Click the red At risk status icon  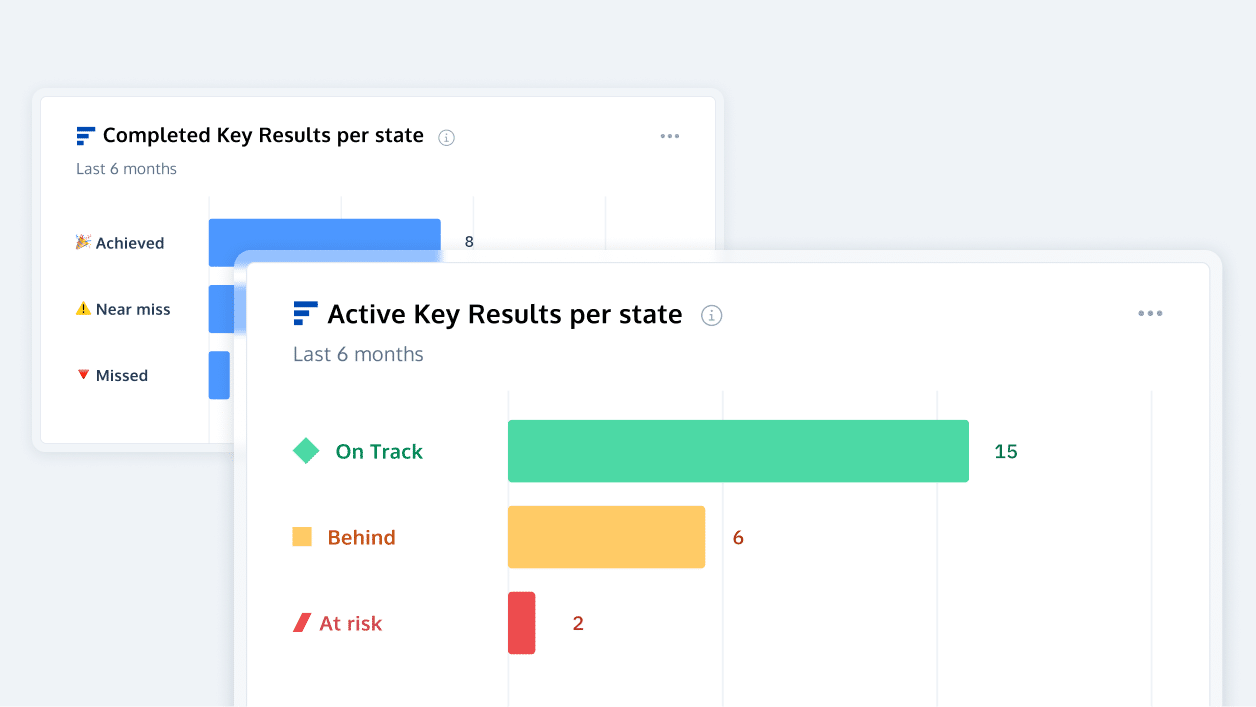(x=302, y=623)
